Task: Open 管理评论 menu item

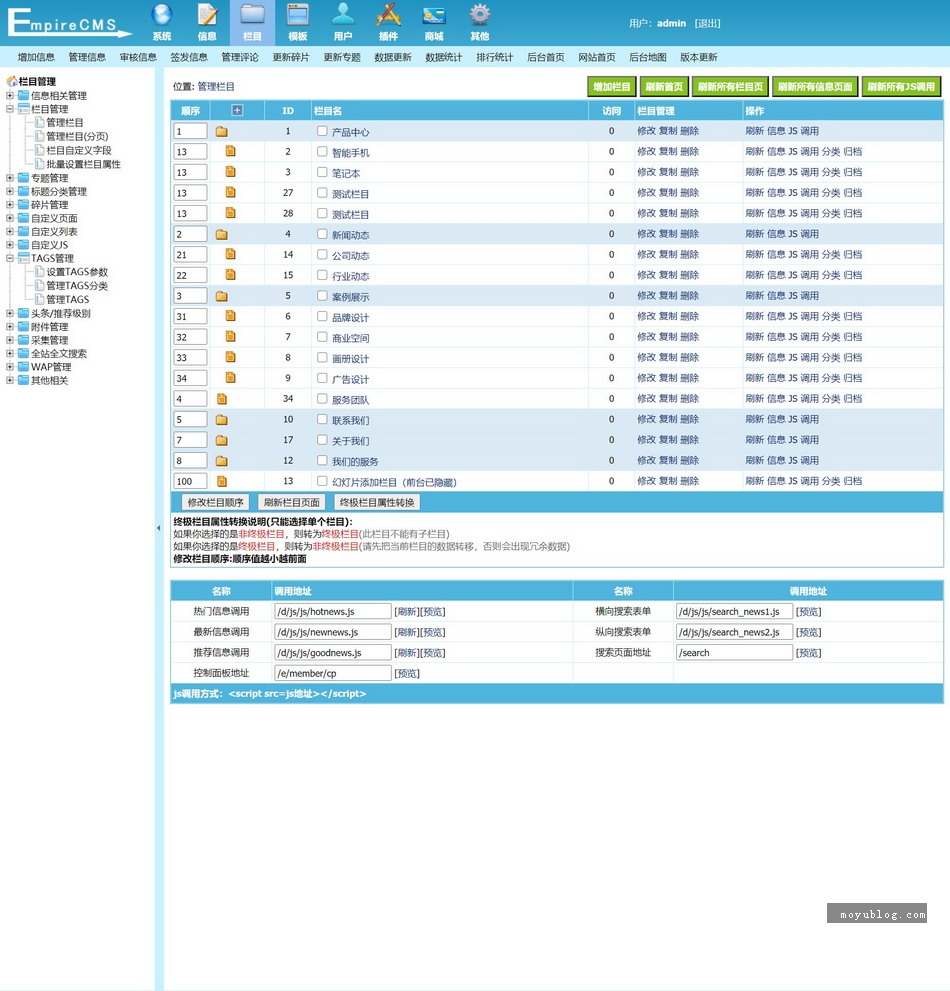Action: click(240, 57)
